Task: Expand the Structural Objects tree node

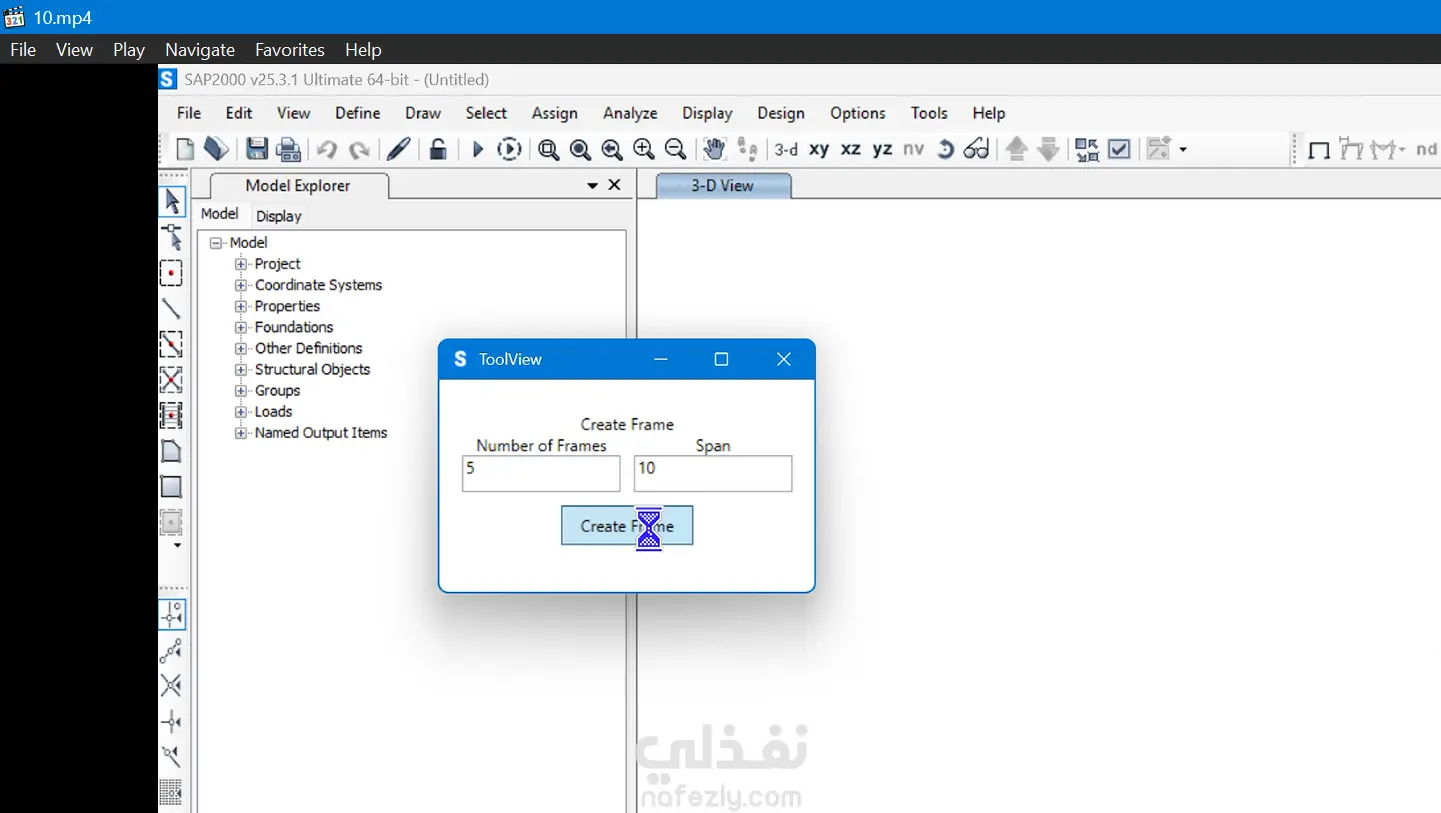Action: click(241, 370)
